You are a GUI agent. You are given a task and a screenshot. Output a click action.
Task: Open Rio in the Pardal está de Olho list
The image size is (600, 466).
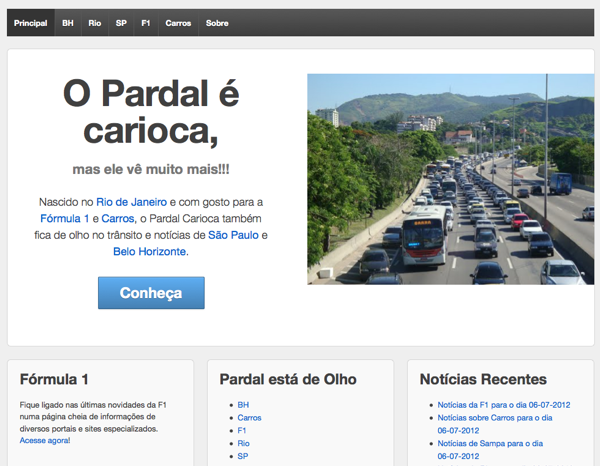pos(243,443)
